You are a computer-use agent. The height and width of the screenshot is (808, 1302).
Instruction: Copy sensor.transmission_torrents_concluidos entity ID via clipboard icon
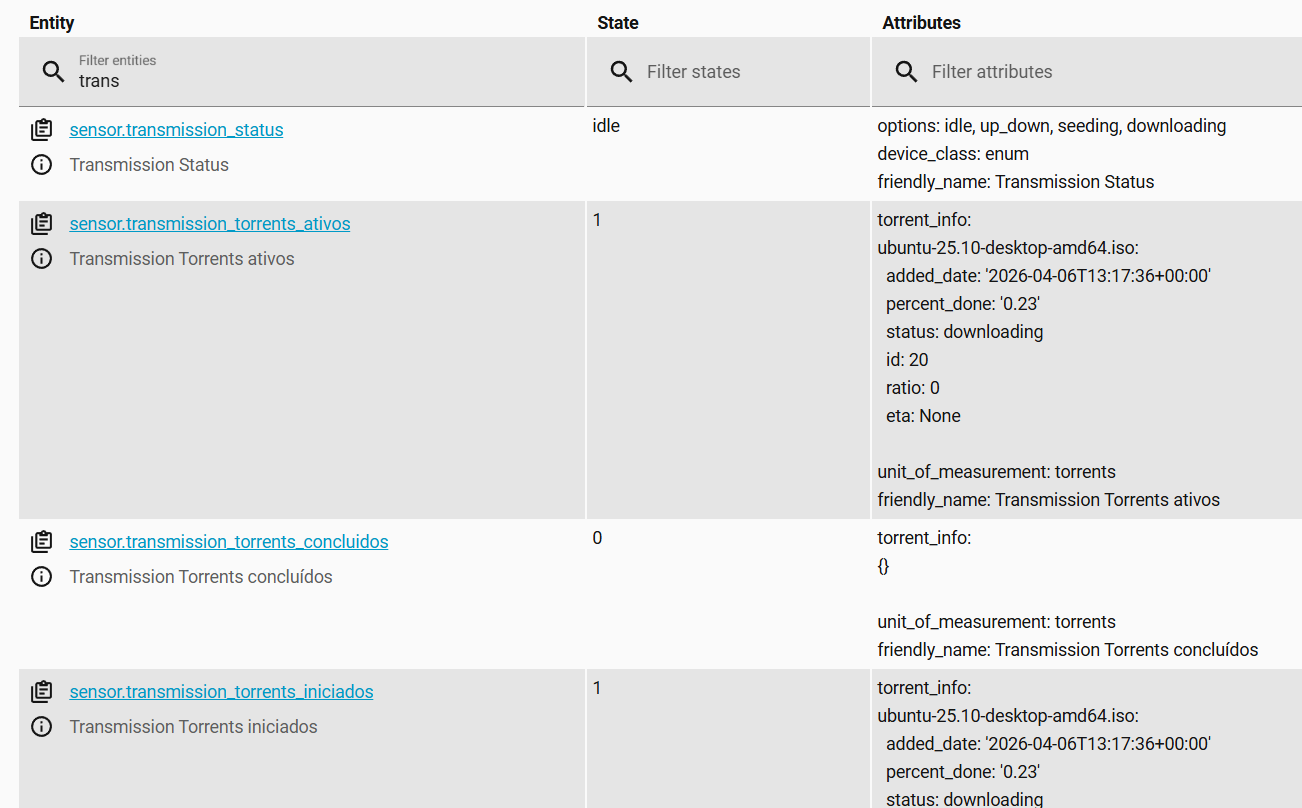click(x=41, y=542)
